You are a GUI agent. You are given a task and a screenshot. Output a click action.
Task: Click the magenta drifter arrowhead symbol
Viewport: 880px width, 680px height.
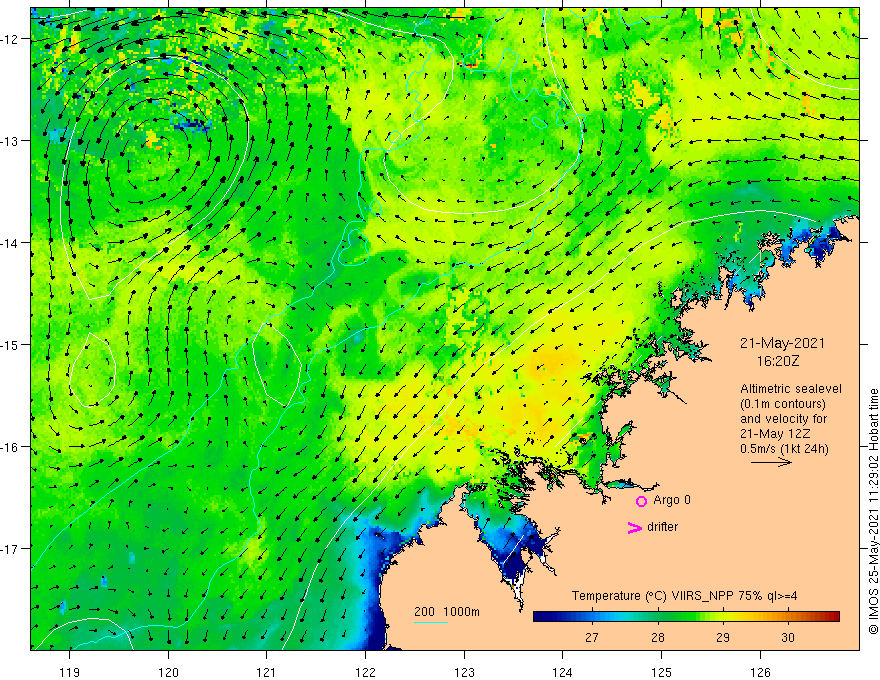click(x=635, y=527)
